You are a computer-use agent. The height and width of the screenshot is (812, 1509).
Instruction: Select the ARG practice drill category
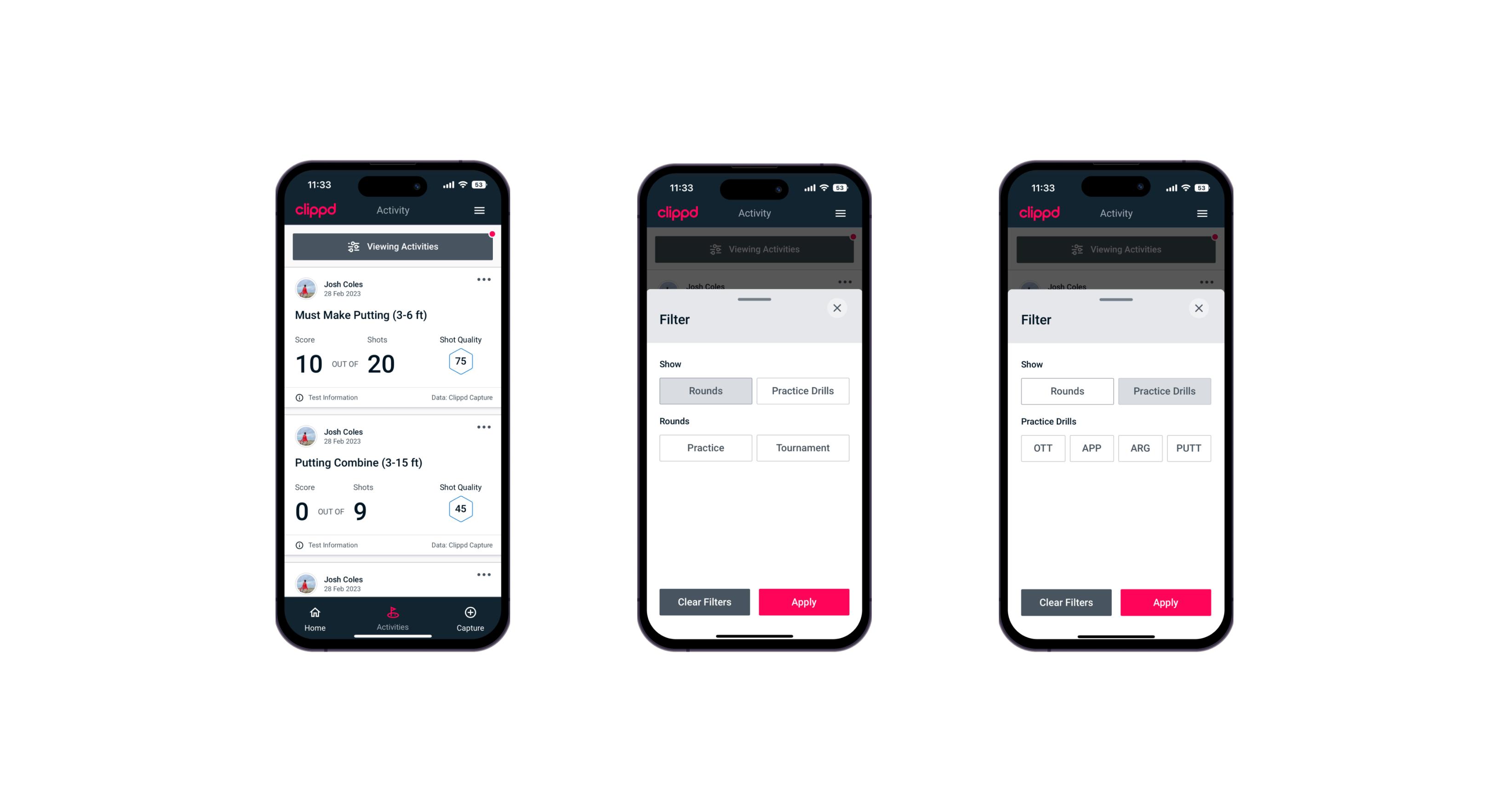click(x=1140, y=447)
